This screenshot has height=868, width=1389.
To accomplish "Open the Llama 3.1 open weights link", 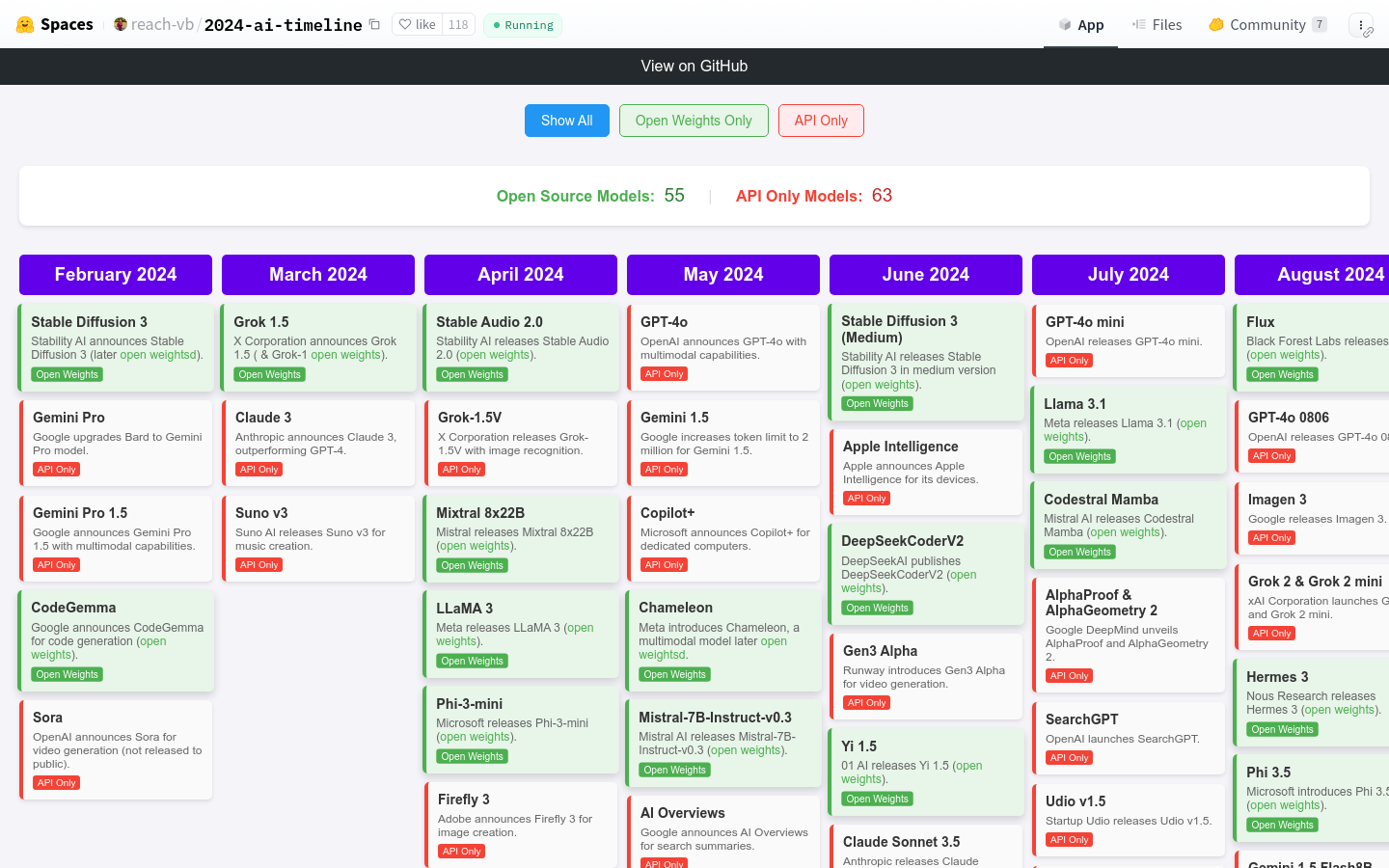I will 1125,430.
